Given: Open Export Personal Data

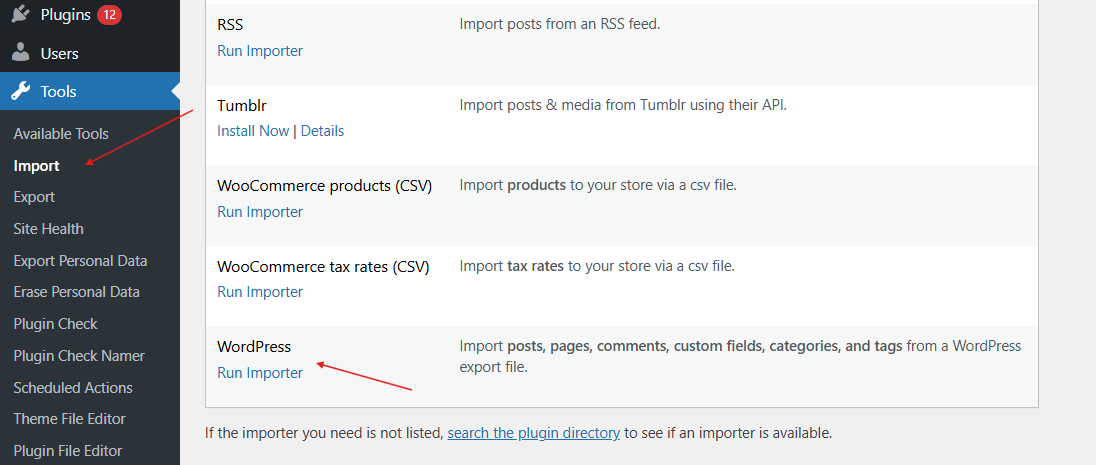Looking at the screenshot, I should [80, 261].
